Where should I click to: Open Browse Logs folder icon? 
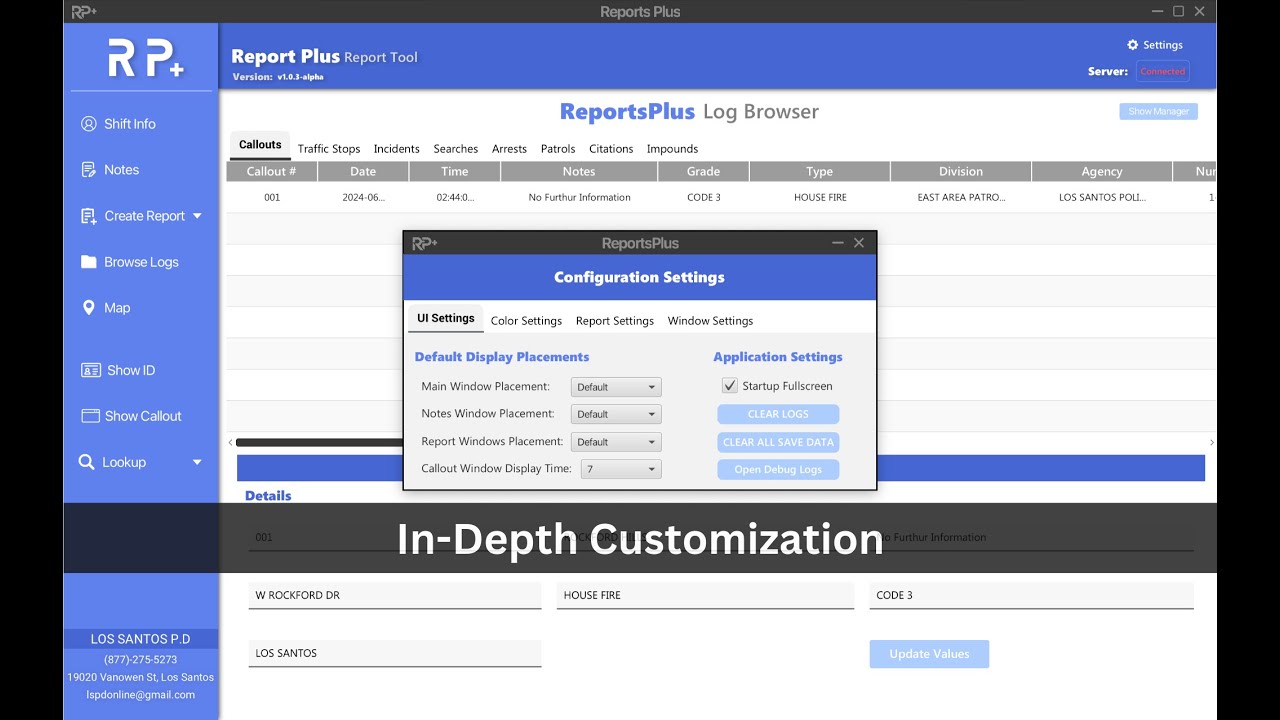point(88,262)
